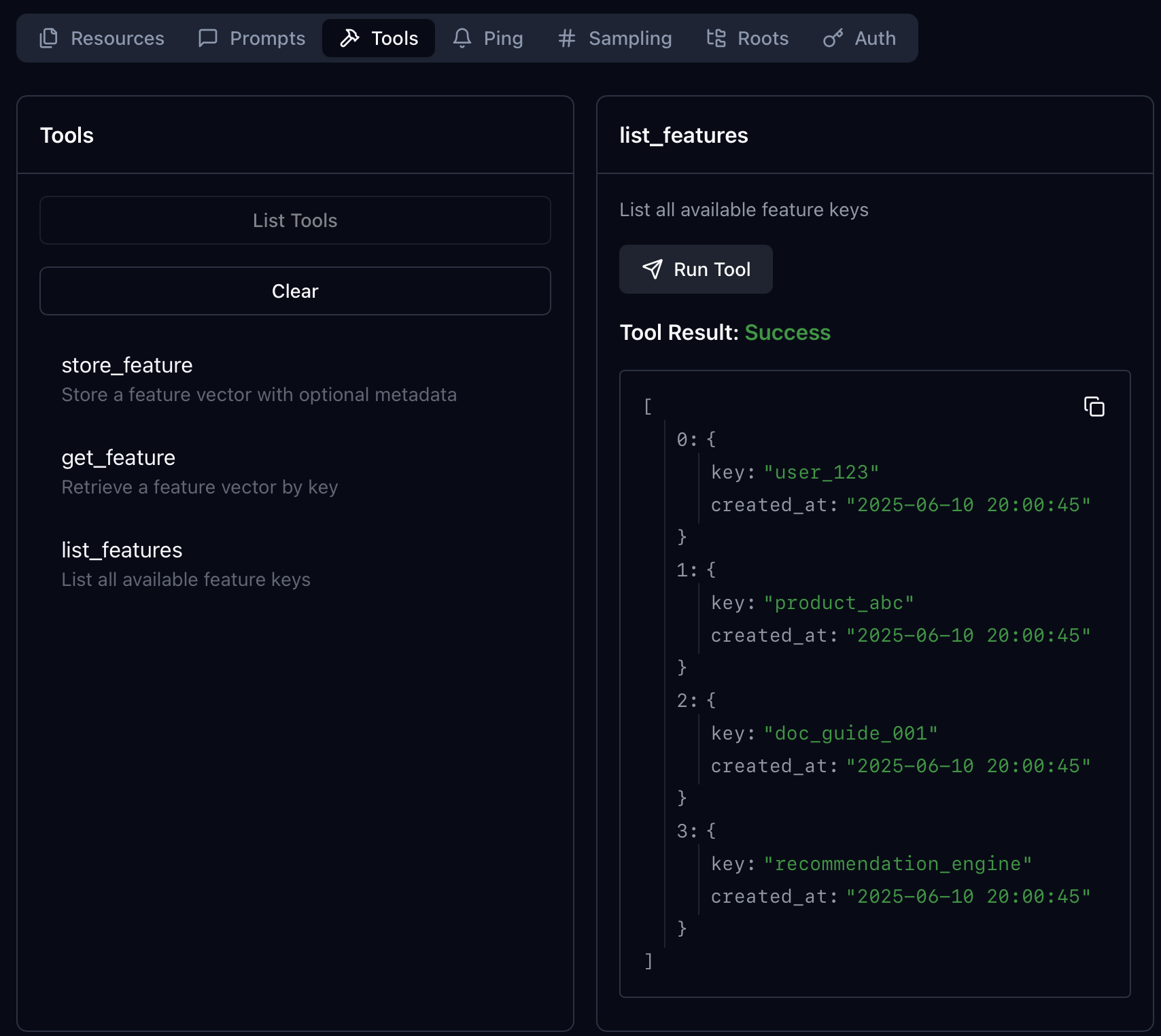Click the green Success status text
The image size is (1161, 1036).
pyautogui.click(x=787, y=332)
